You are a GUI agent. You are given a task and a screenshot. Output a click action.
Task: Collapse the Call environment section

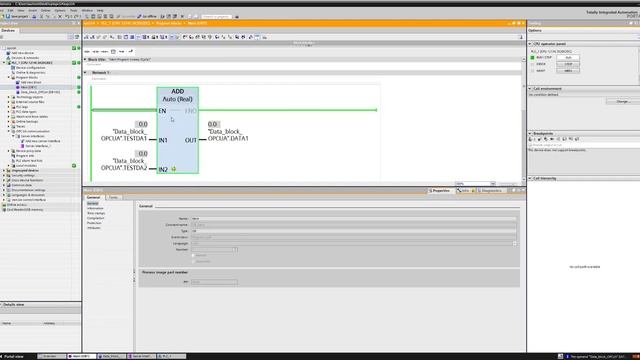[x=530, y=89]
